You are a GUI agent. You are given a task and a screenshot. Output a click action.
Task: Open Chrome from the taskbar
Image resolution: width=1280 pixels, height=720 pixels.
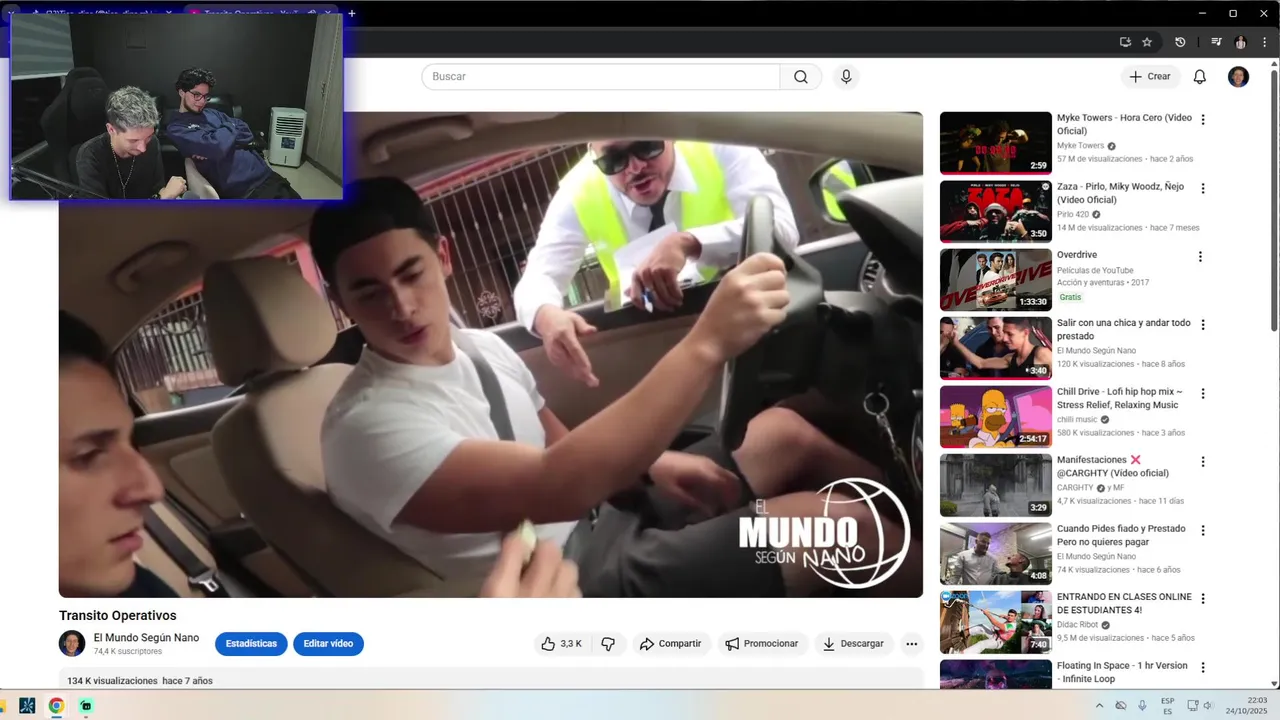pyautogui.click(x=56, y=705)
